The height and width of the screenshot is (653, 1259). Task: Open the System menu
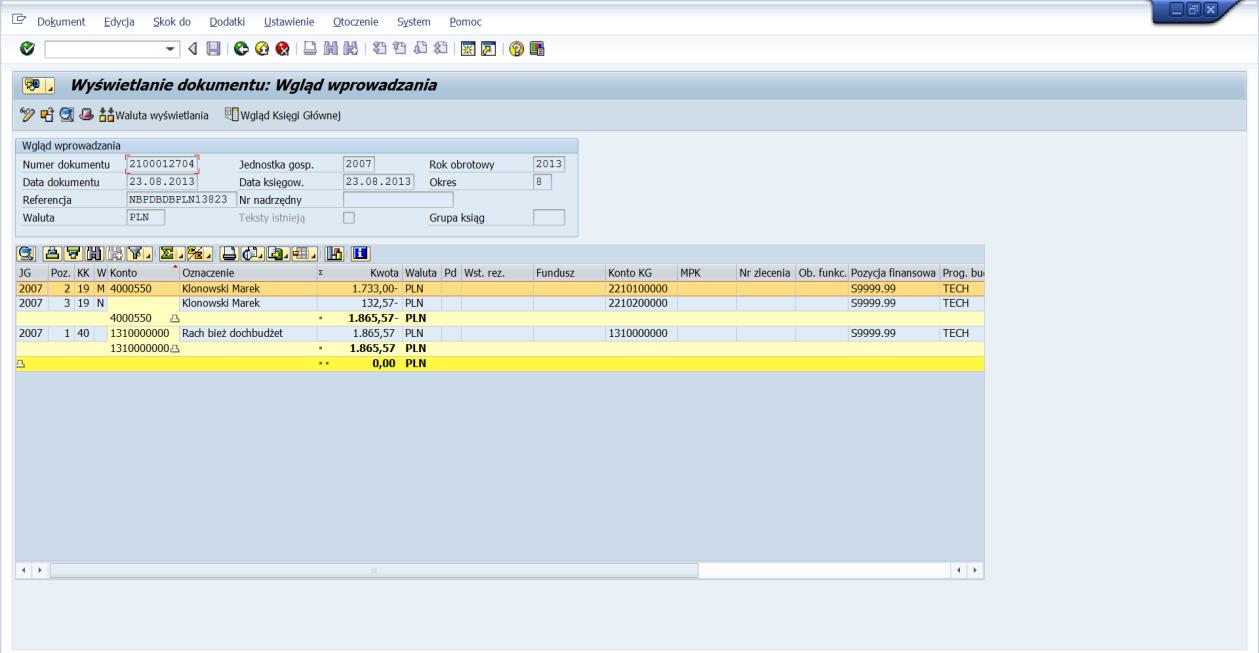[x=413, y=22]
